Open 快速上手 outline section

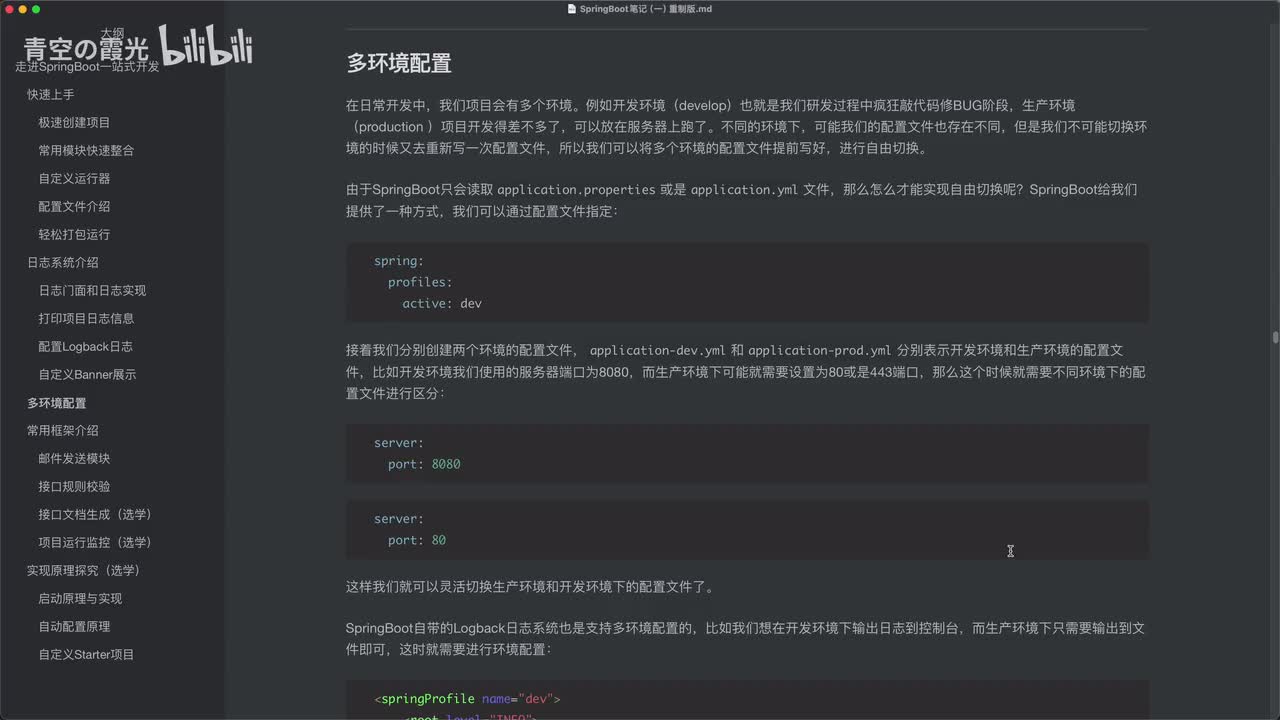click(50, 94)
